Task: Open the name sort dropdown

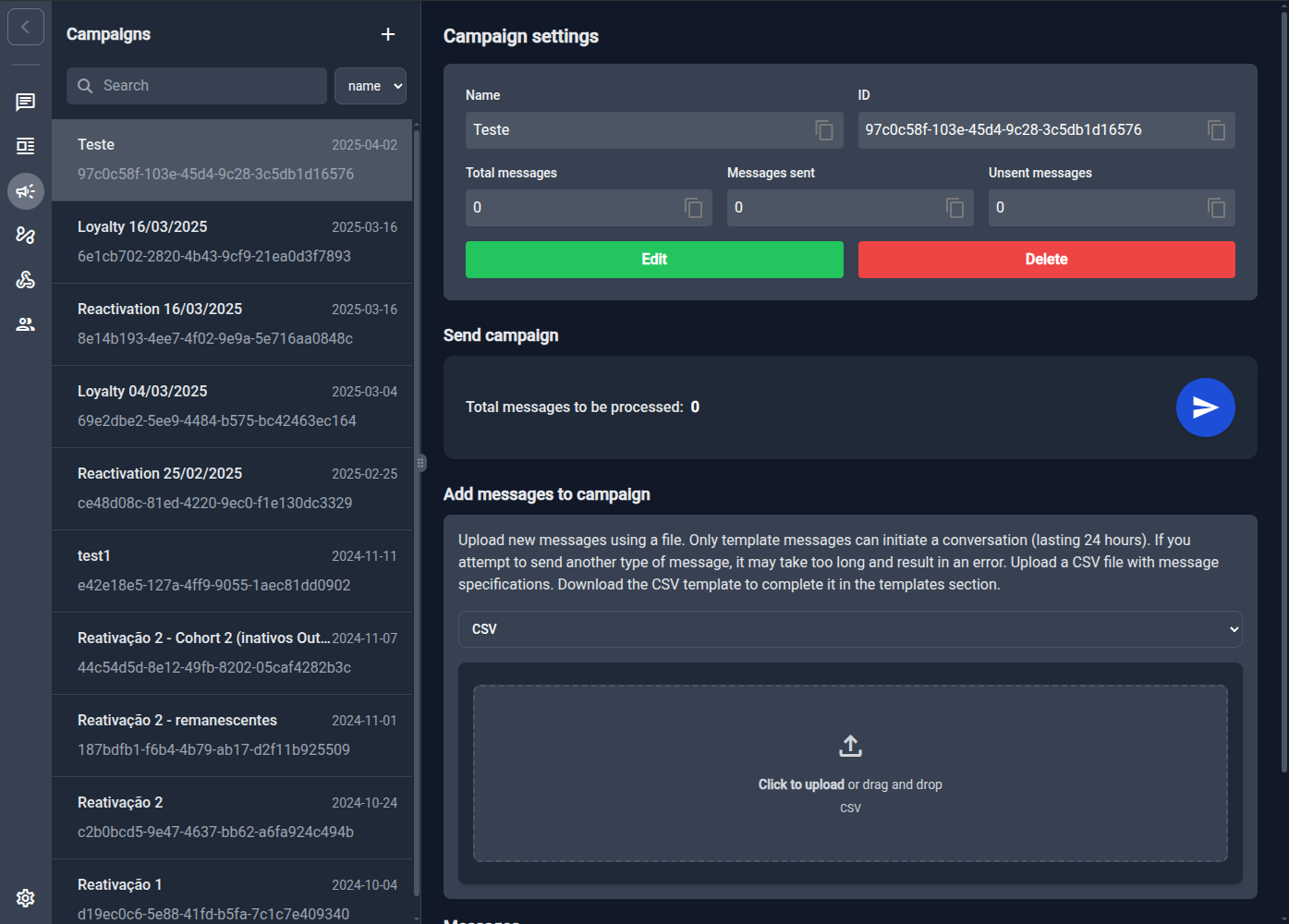Action: coord(370,85)
